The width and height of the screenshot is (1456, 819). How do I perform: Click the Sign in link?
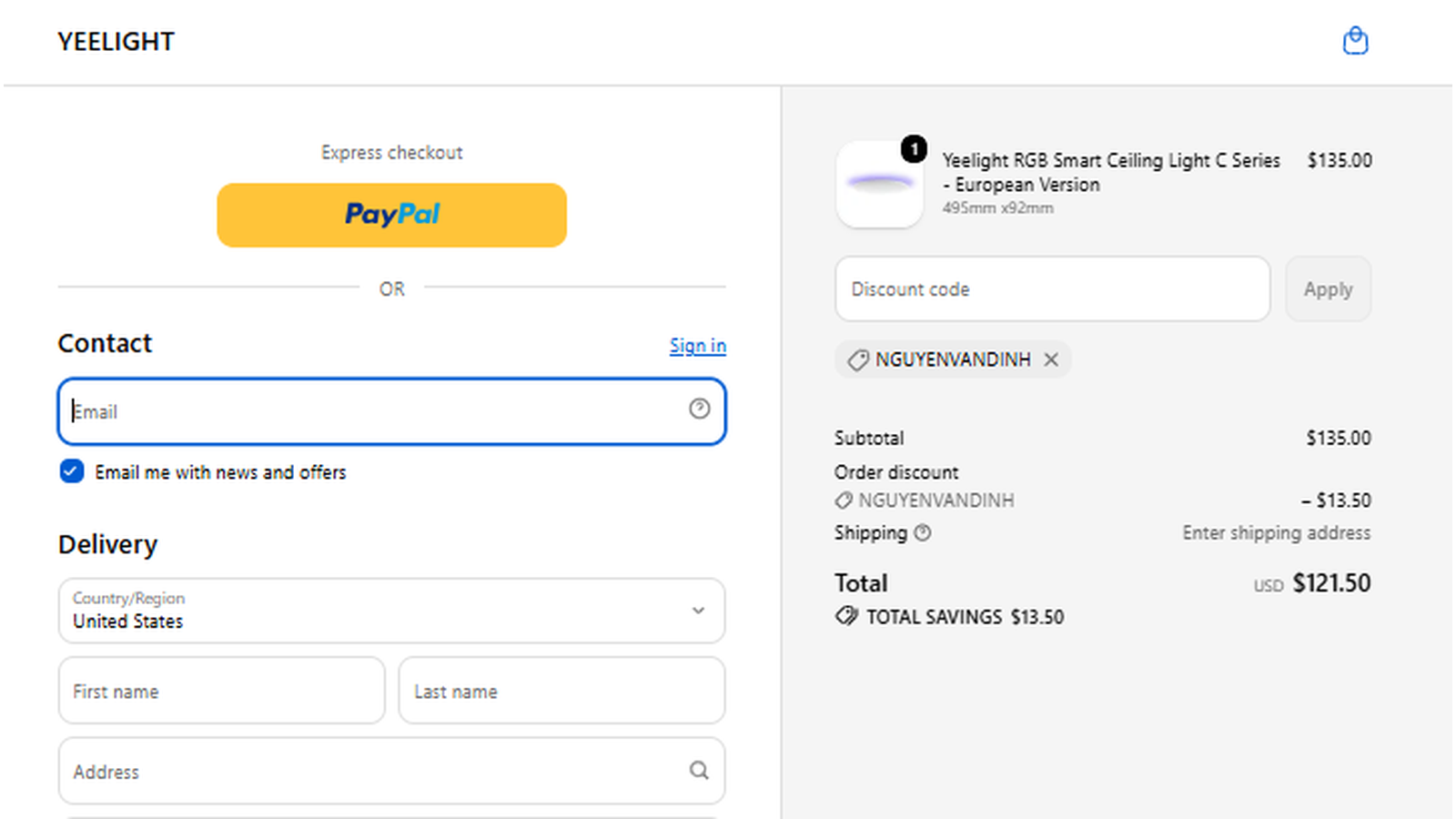[698, 346]
